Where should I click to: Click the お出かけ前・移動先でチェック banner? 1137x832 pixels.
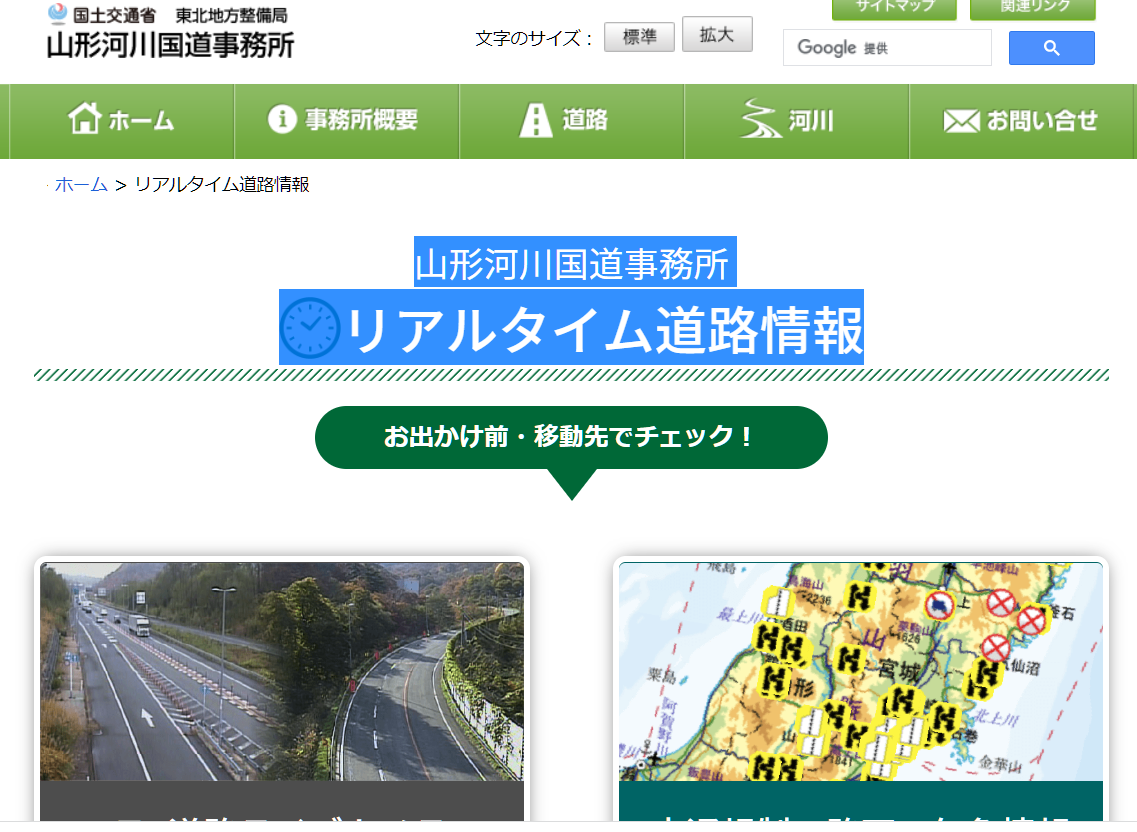(571, 437)
